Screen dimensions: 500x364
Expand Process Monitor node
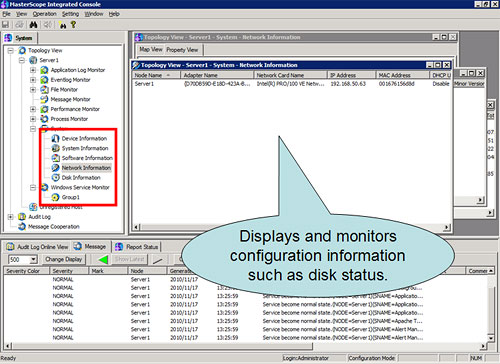(33, 119)
